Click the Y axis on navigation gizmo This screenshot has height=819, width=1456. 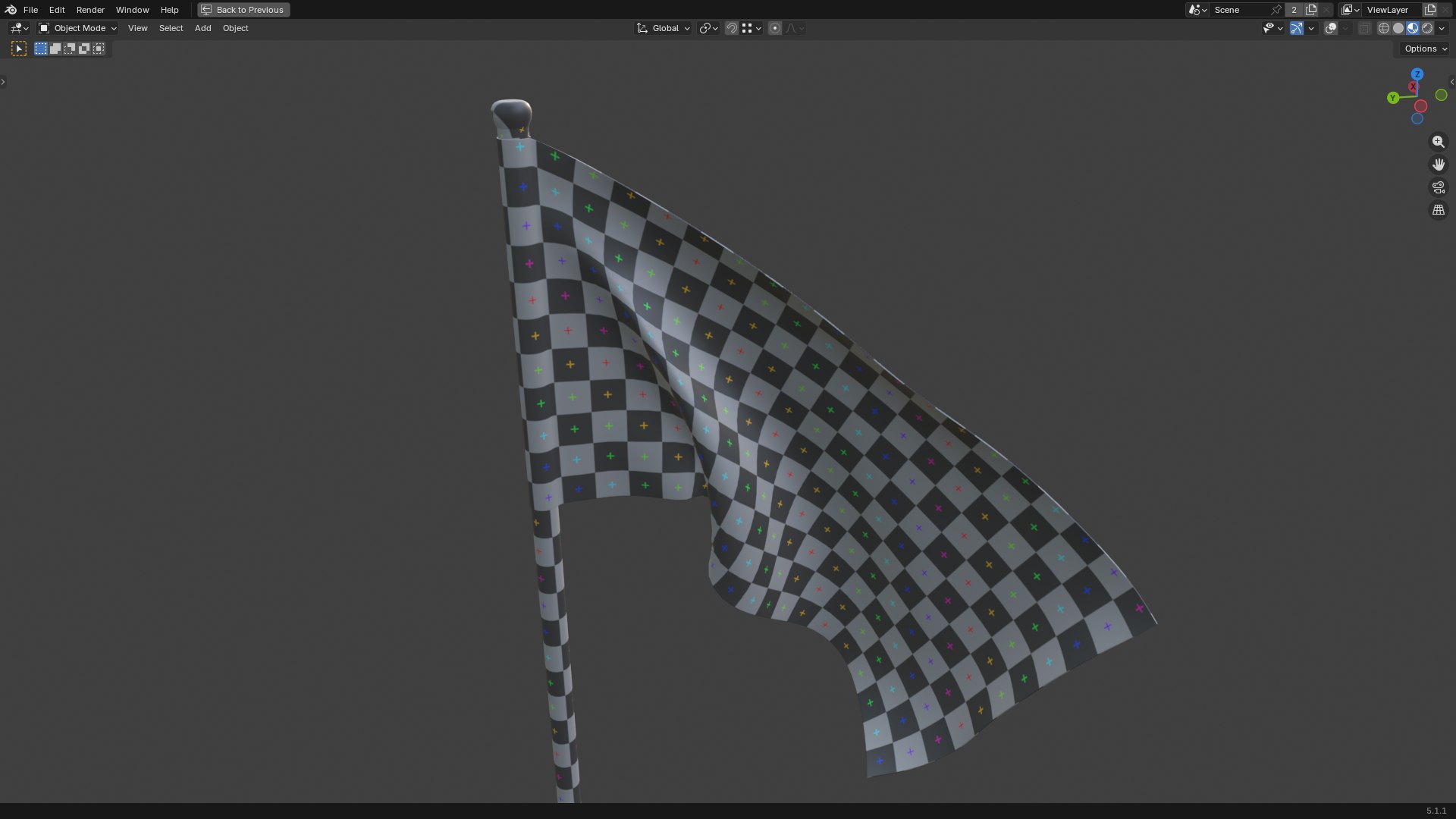click(1393, 98)
